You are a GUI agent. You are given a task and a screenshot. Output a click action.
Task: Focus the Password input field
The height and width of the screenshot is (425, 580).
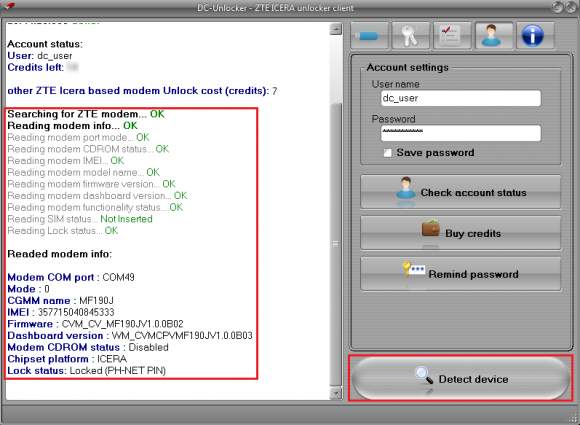tap(461, 133)
